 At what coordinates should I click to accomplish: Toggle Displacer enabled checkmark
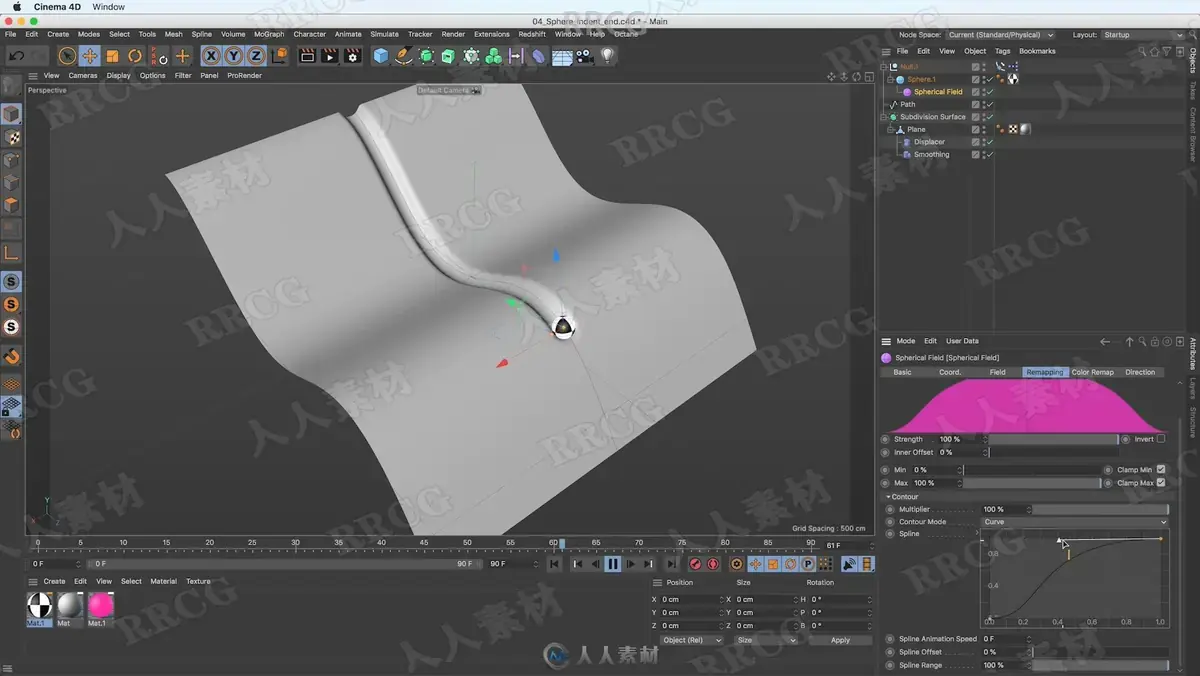[989, 142]
